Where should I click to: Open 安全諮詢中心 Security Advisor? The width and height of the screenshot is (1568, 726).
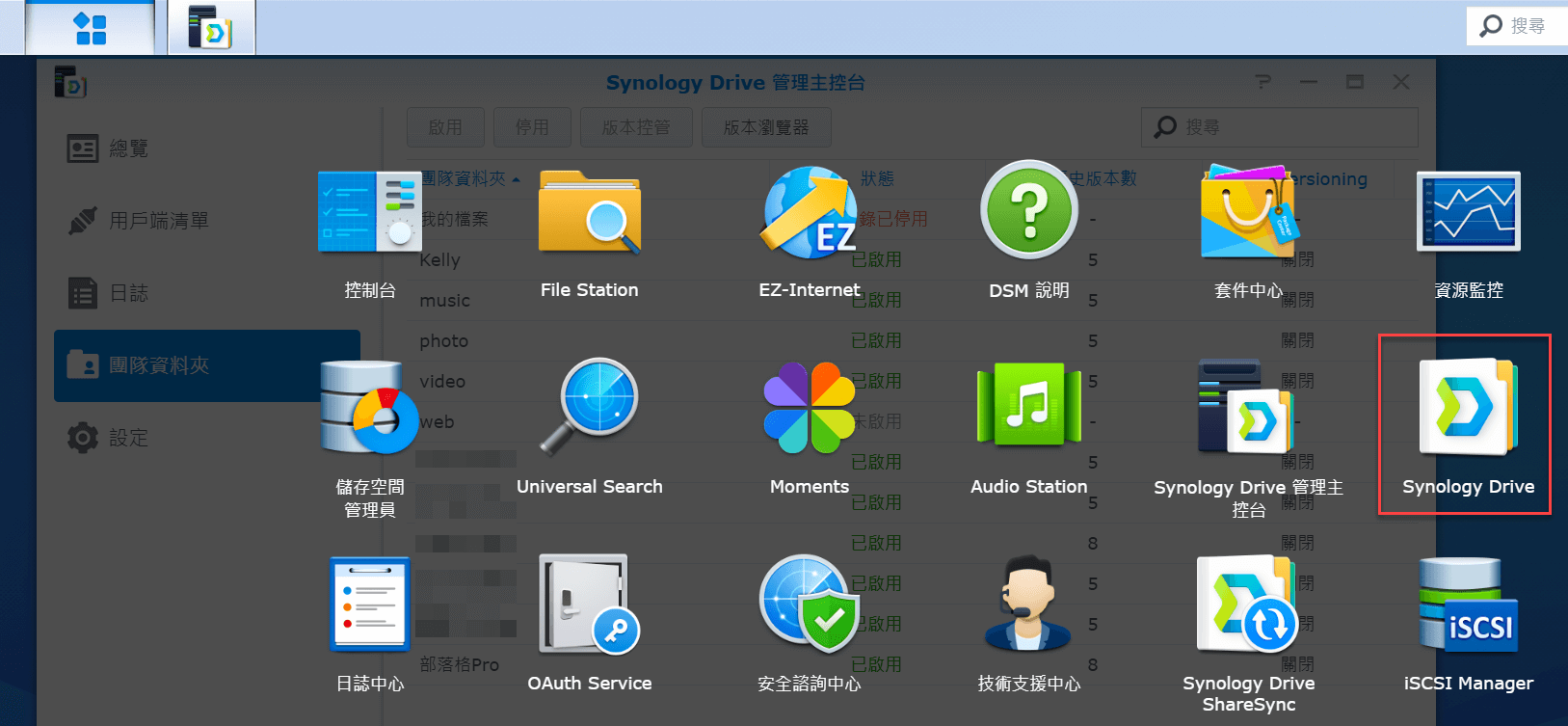click(810, 624)
